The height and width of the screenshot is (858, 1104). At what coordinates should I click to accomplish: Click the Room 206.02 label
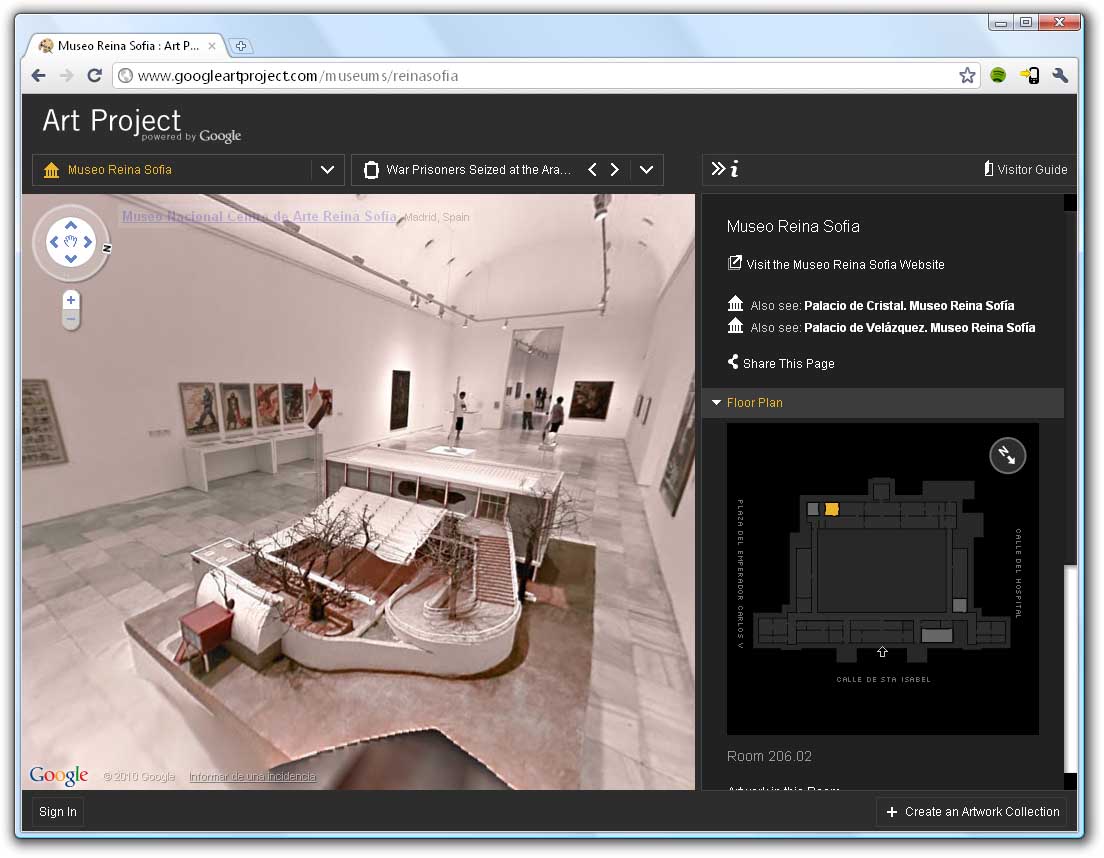point(769,756)
